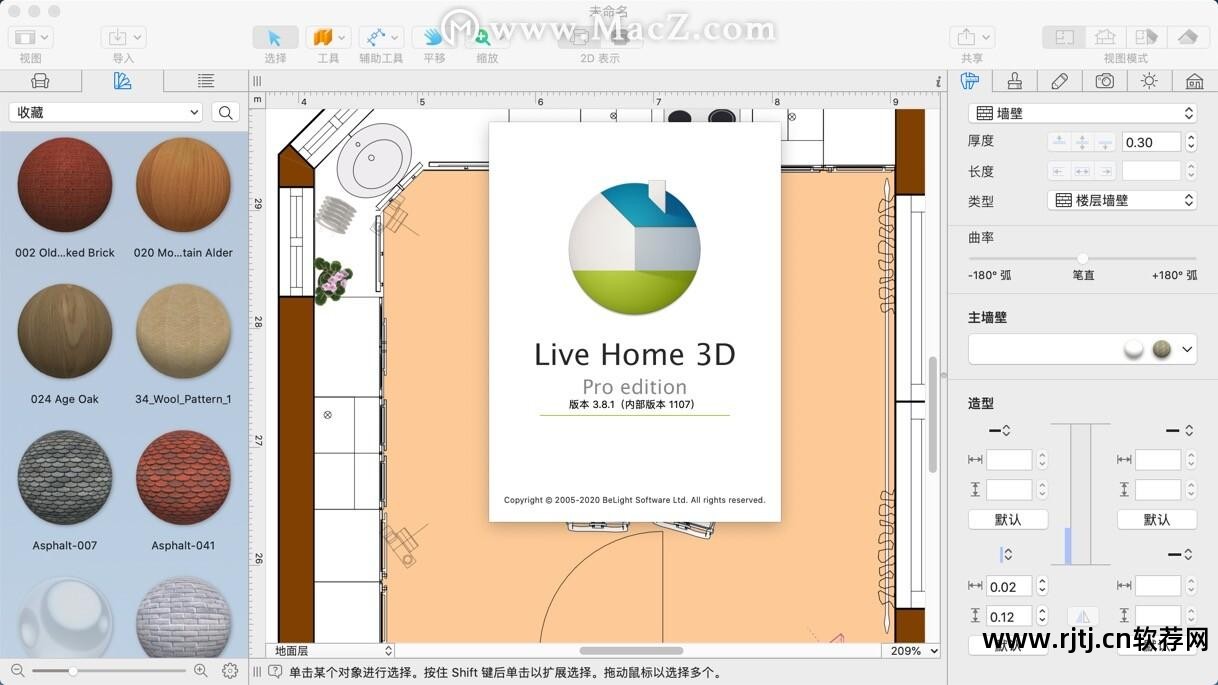The width and height of the screenshot is (1218, 685).
Task: Click the info icon above the canvas
Action: pos(938,81)
